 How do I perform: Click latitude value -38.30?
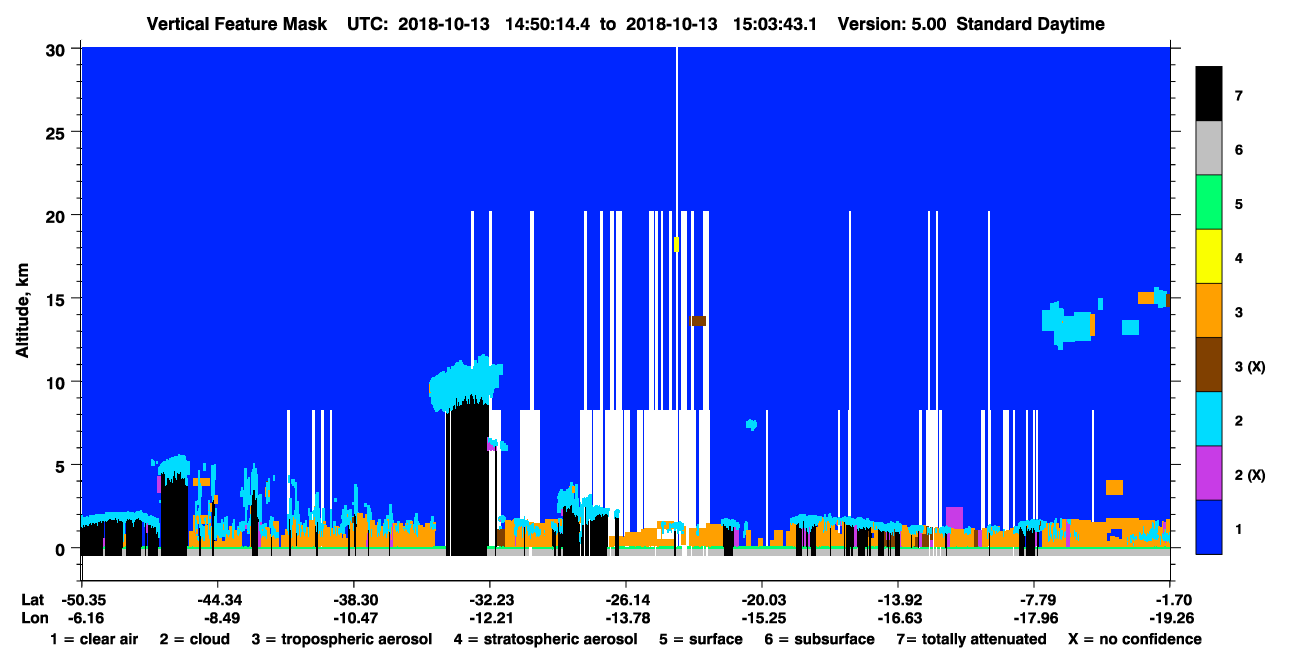point(353,599)
